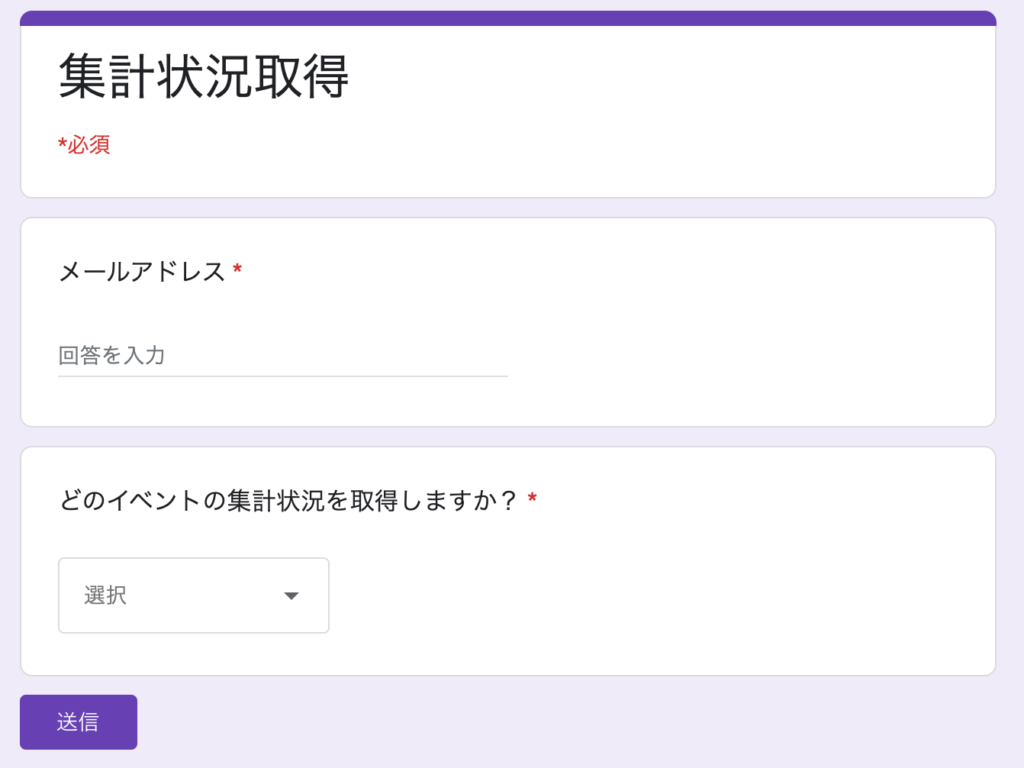Click empty space right of the title 集計状況取得
This screenshot has width=1024, height=768.
click(653, 78)
